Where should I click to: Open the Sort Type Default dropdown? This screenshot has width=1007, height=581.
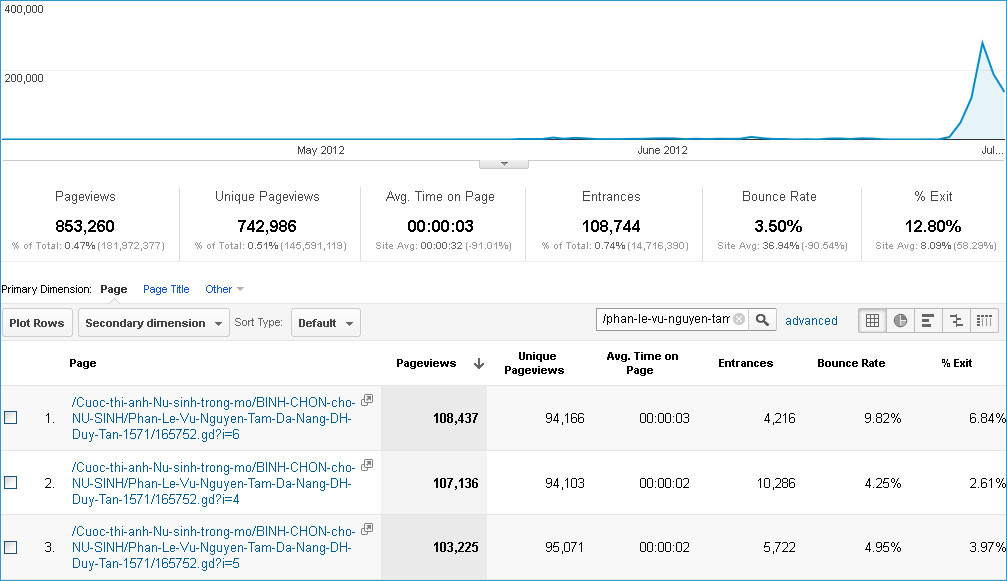(x=326, y=323)
